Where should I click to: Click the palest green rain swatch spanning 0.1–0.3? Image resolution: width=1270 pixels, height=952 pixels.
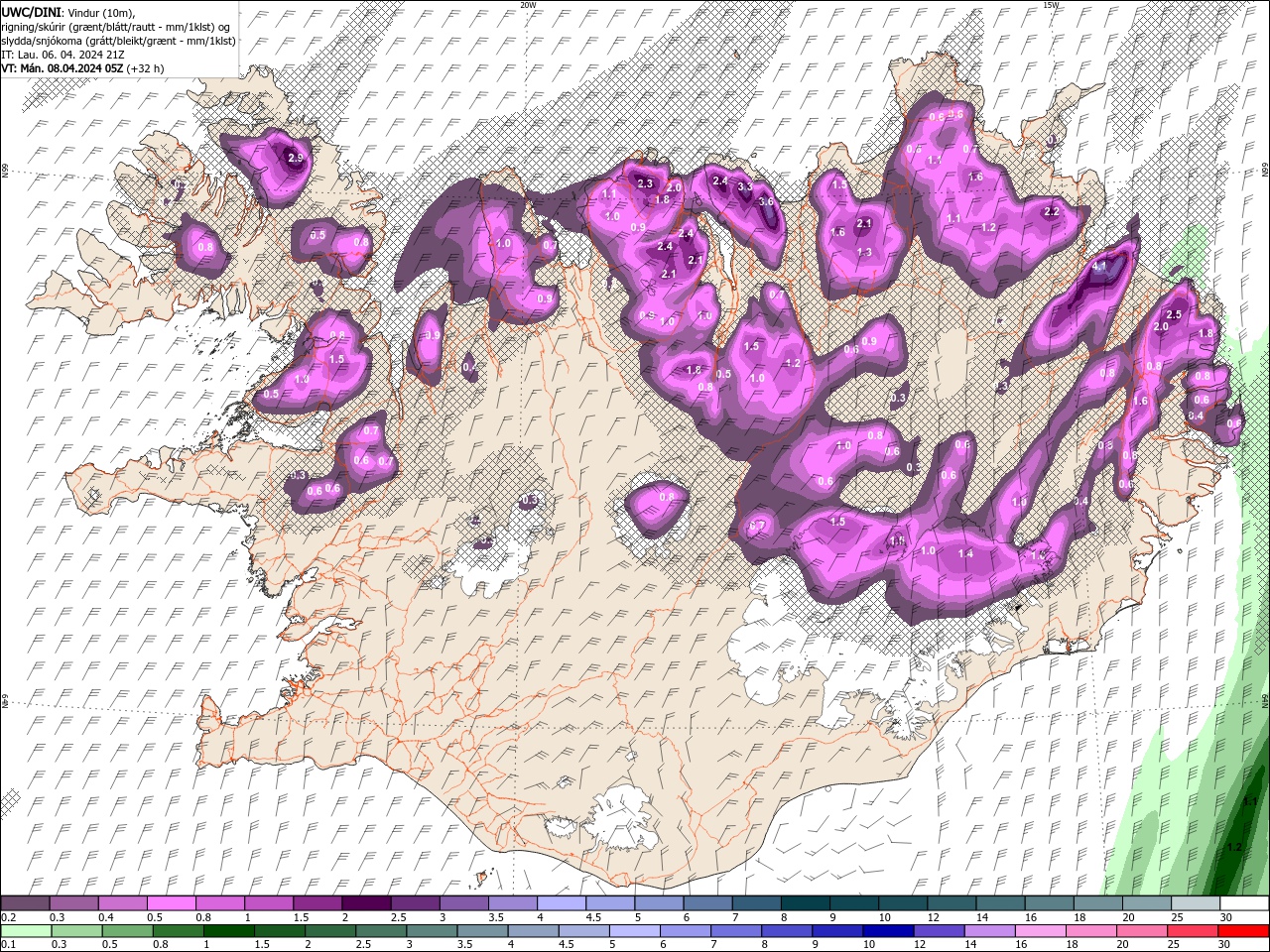(x=26, y=931)
